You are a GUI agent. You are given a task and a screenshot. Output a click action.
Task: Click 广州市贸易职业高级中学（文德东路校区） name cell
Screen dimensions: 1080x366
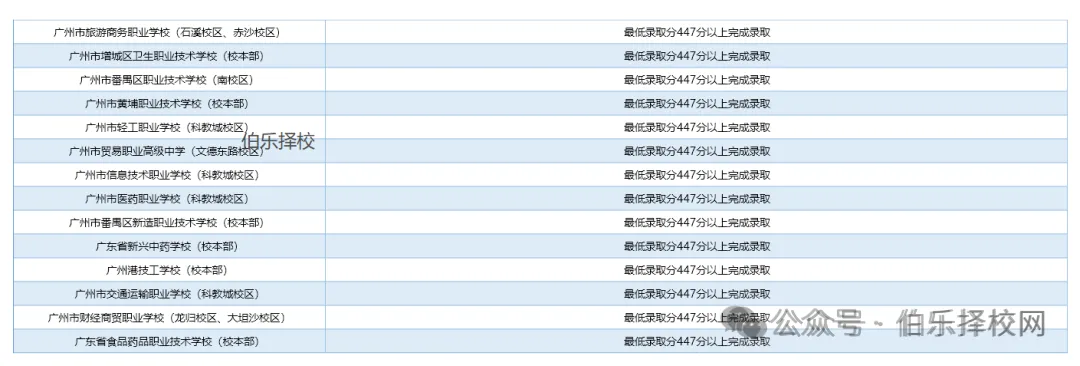[169, 151]
